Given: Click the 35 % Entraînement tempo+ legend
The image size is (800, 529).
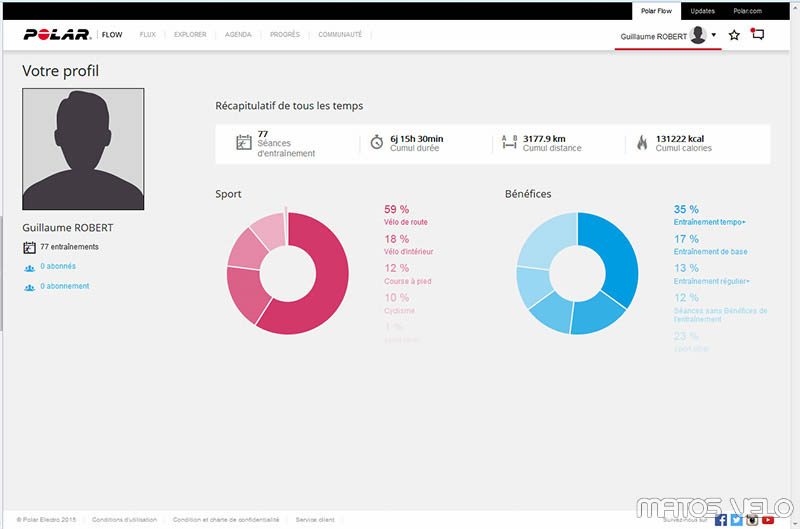Looking at the screenshot, I should [710, 215].
